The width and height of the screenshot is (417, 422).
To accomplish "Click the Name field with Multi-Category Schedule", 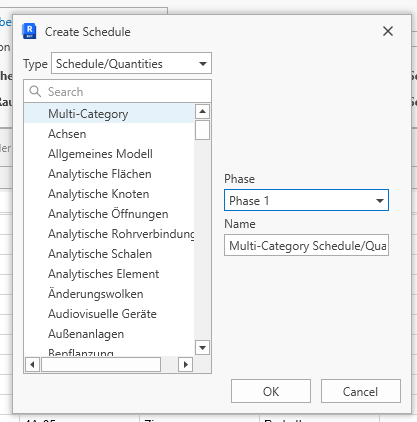I will (306, 245).
